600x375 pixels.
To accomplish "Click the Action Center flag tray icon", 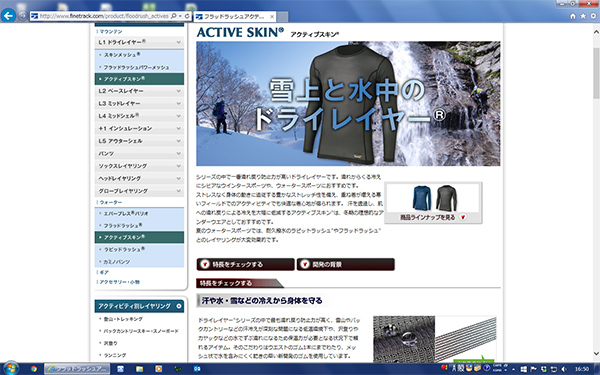I will point(534,369).
